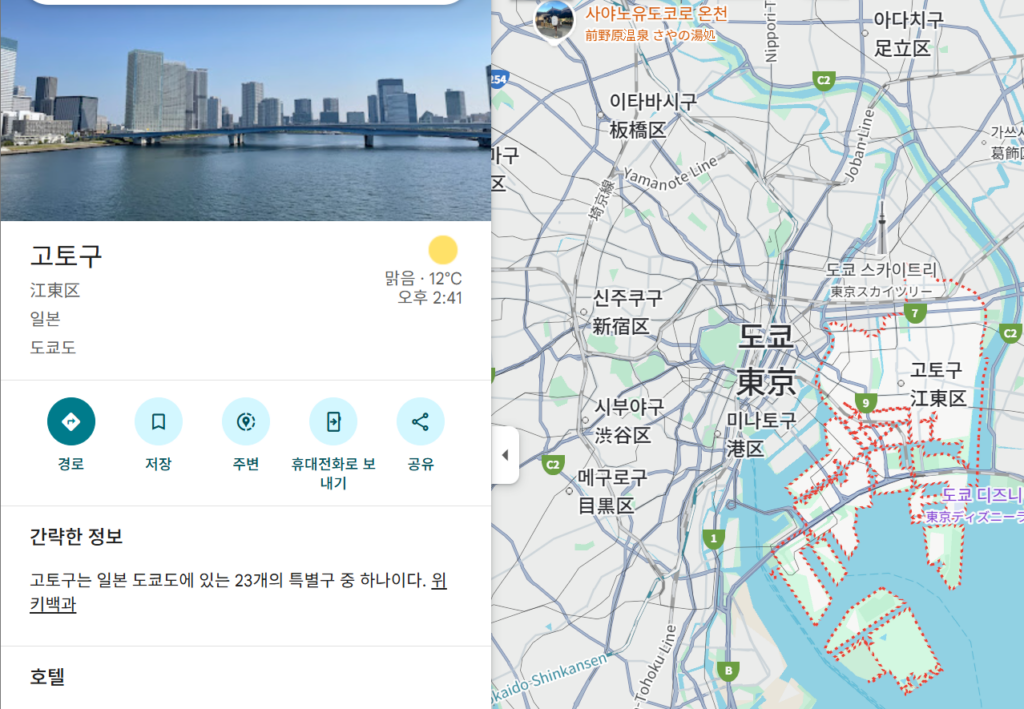Select the 미나토구 district label
The height and width of the screenshot is (709, 1024).
(761, 433)
